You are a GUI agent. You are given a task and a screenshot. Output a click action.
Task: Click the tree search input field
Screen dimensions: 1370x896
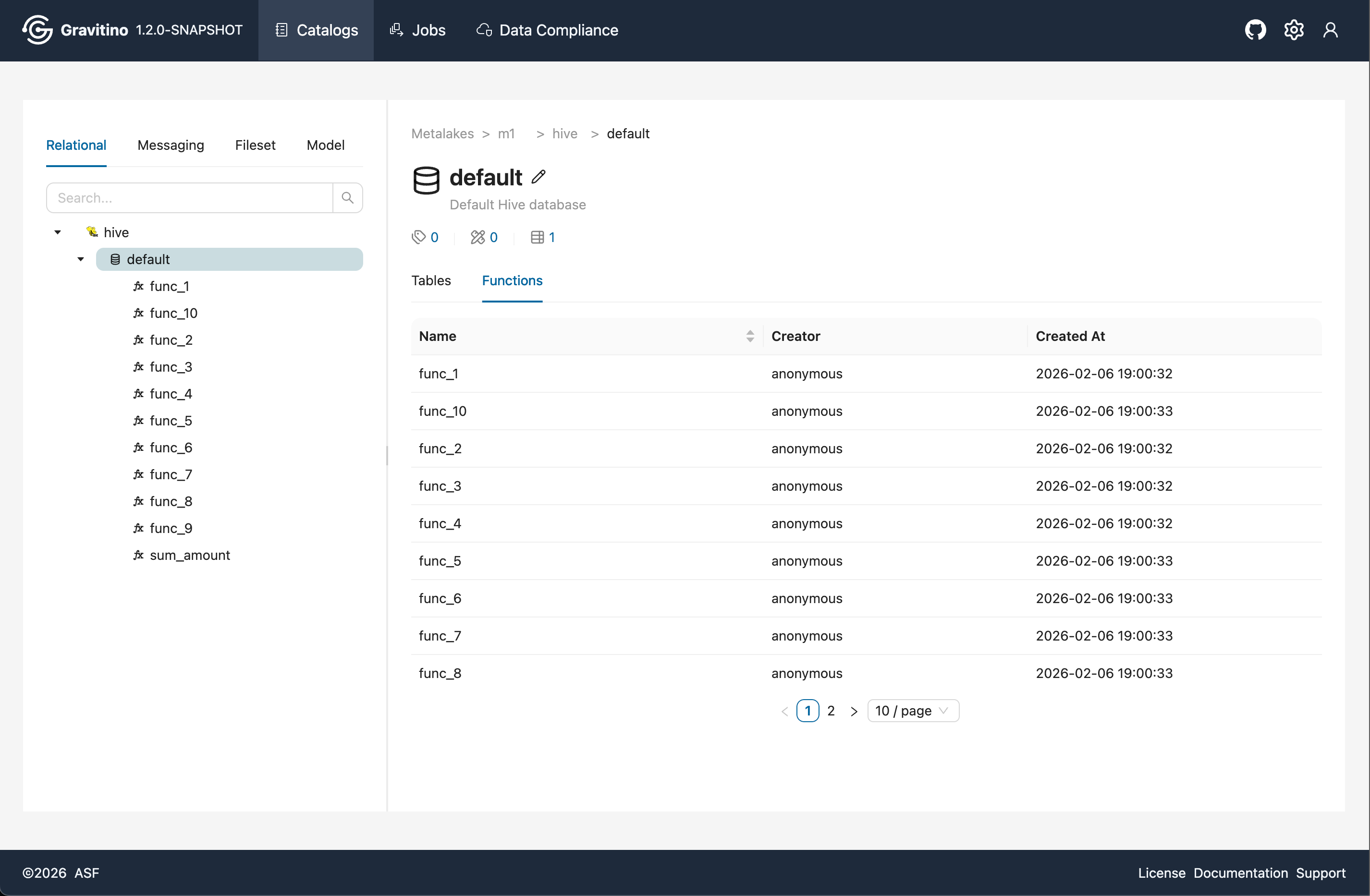click(x=190, y=198)
